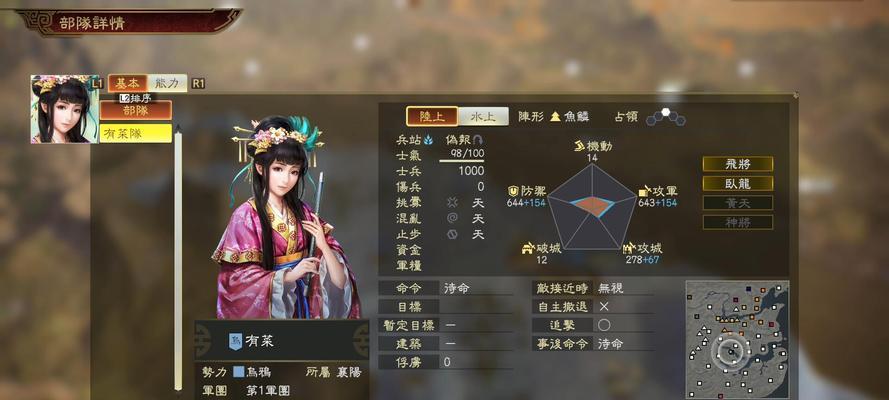Click the 攻軍 attack icon
Screen dimensions: 889x400
tap(644, 191)
